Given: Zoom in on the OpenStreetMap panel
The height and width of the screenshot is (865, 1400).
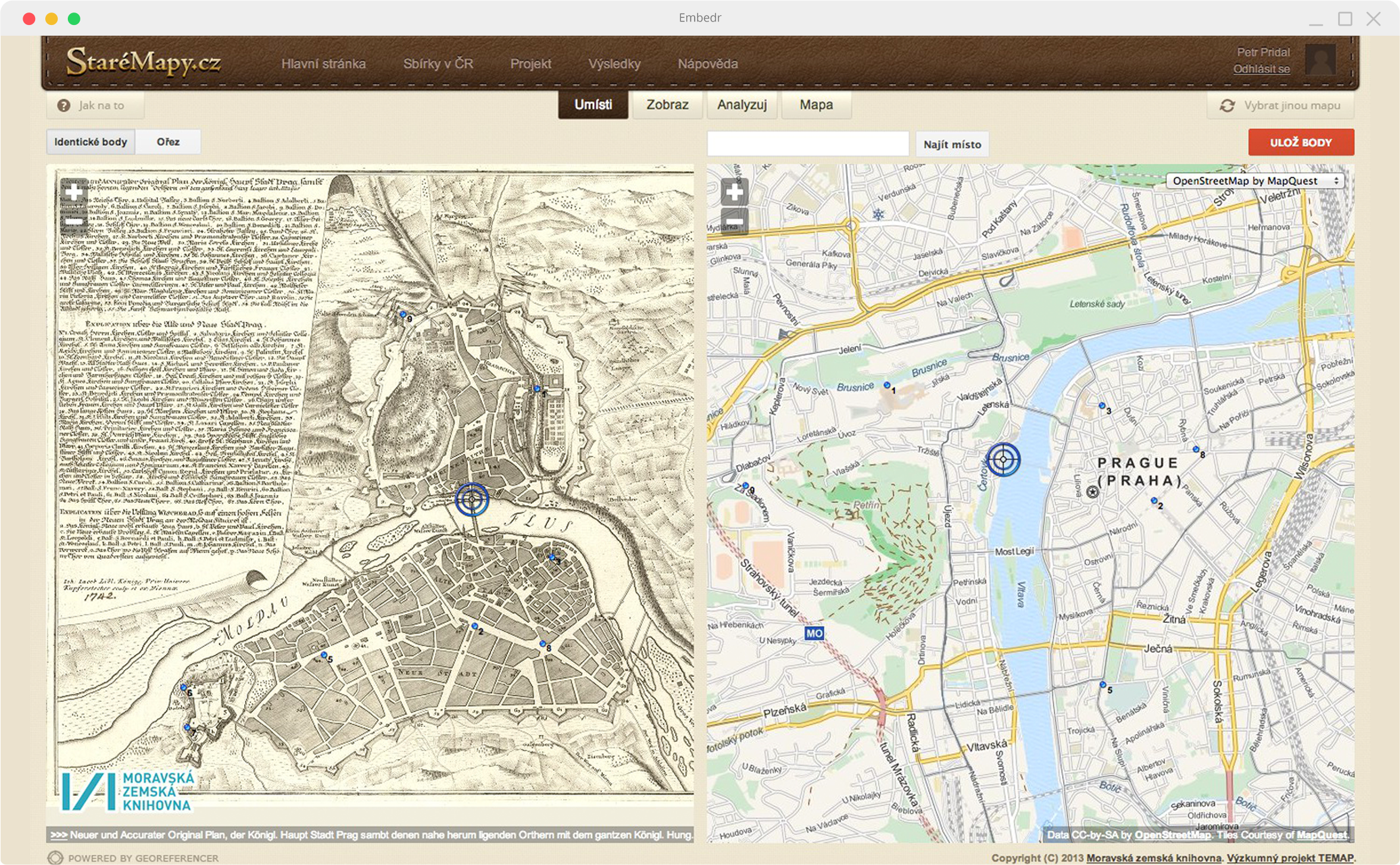Looking at the screenshot, I should 735,192.
